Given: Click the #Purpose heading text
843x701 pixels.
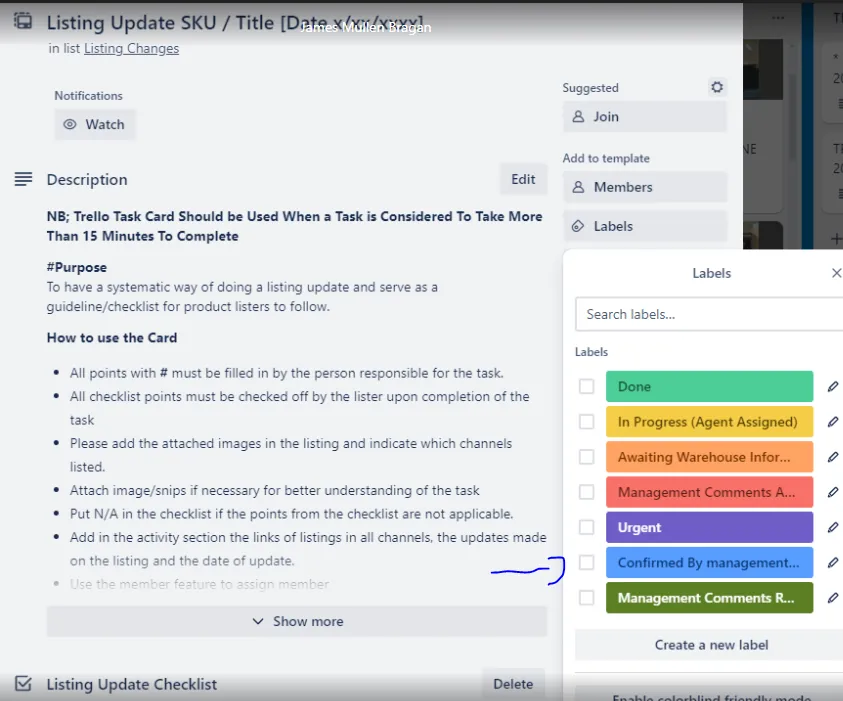Looking at the screenshot, I should tap(77, 267).
